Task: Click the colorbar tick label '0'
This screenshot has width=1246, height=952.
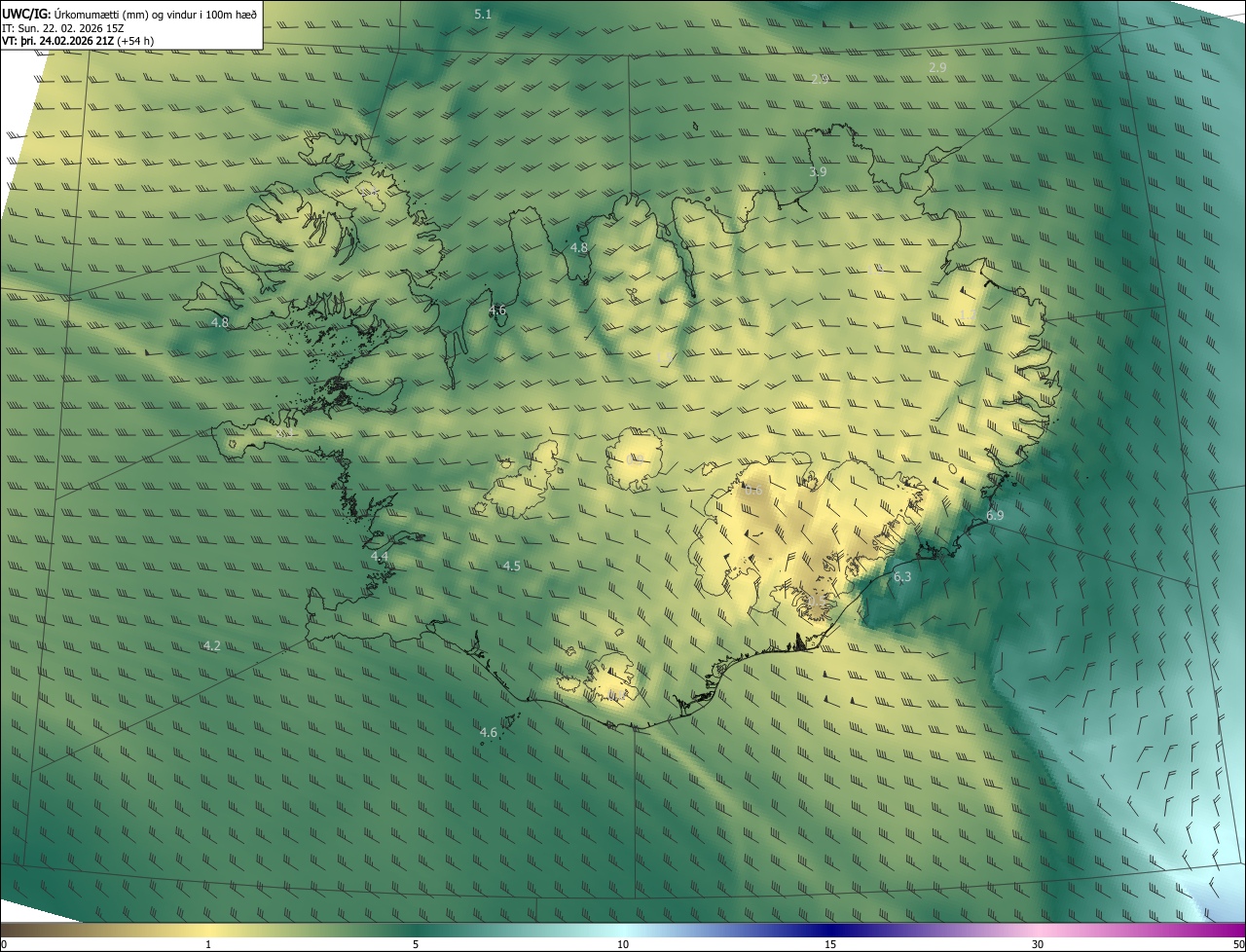Action: coord(4,944)
